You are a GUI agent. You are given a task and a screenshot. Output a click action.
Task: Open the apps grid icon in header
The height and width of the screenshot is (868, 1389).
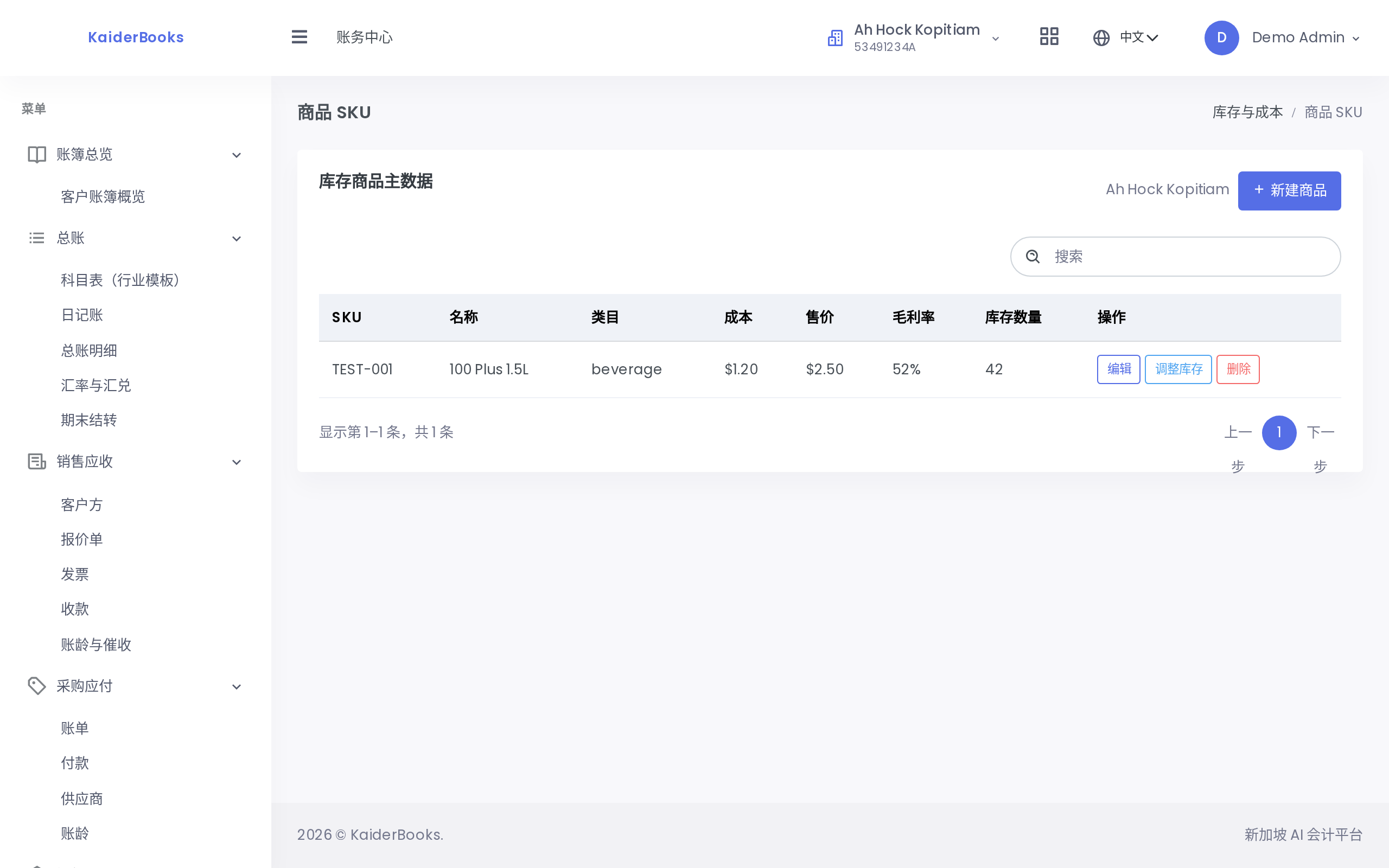[1049, 37]
